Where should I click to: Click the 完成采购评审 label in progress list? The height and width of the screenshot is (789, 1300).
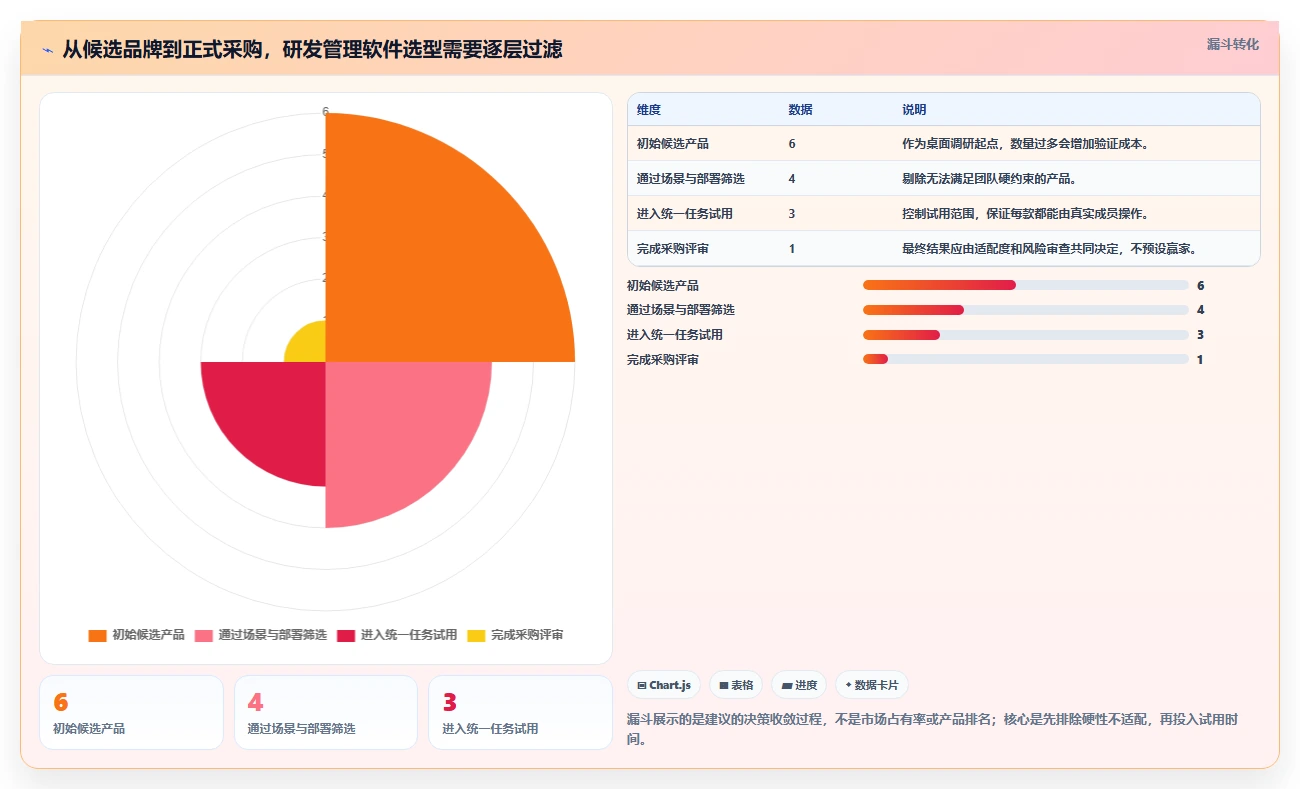pyautogui.click(x=663, y=360)
